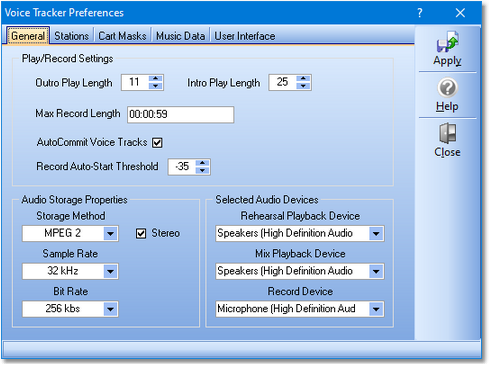Image resolution: width=489 pixels, height=366 pixels.
Task: Increase Intro Play Length with up arrow
Action: tap(303, 79)
